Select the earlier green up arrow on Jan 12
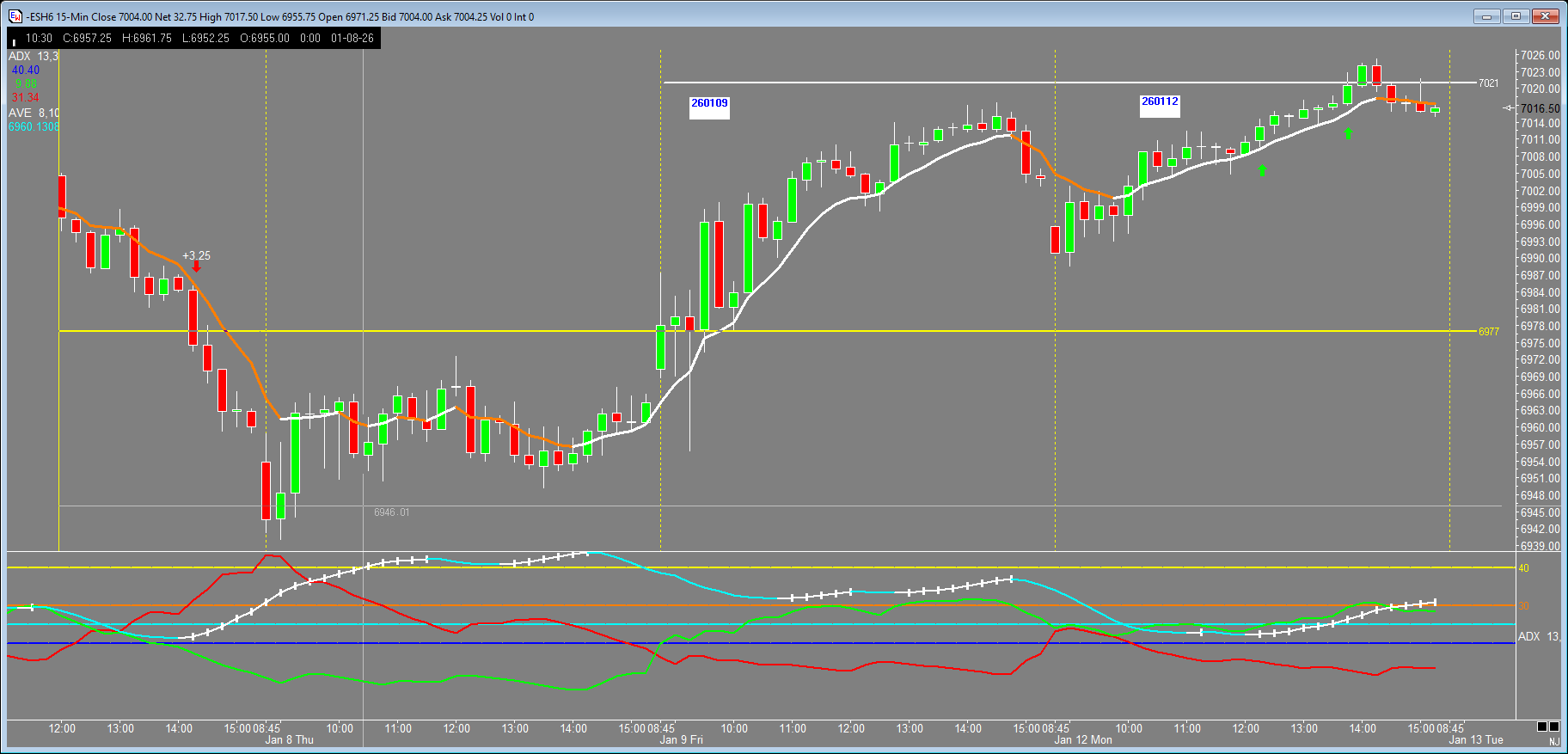Screen dimensions: 1568x754 coord(1262,171)
